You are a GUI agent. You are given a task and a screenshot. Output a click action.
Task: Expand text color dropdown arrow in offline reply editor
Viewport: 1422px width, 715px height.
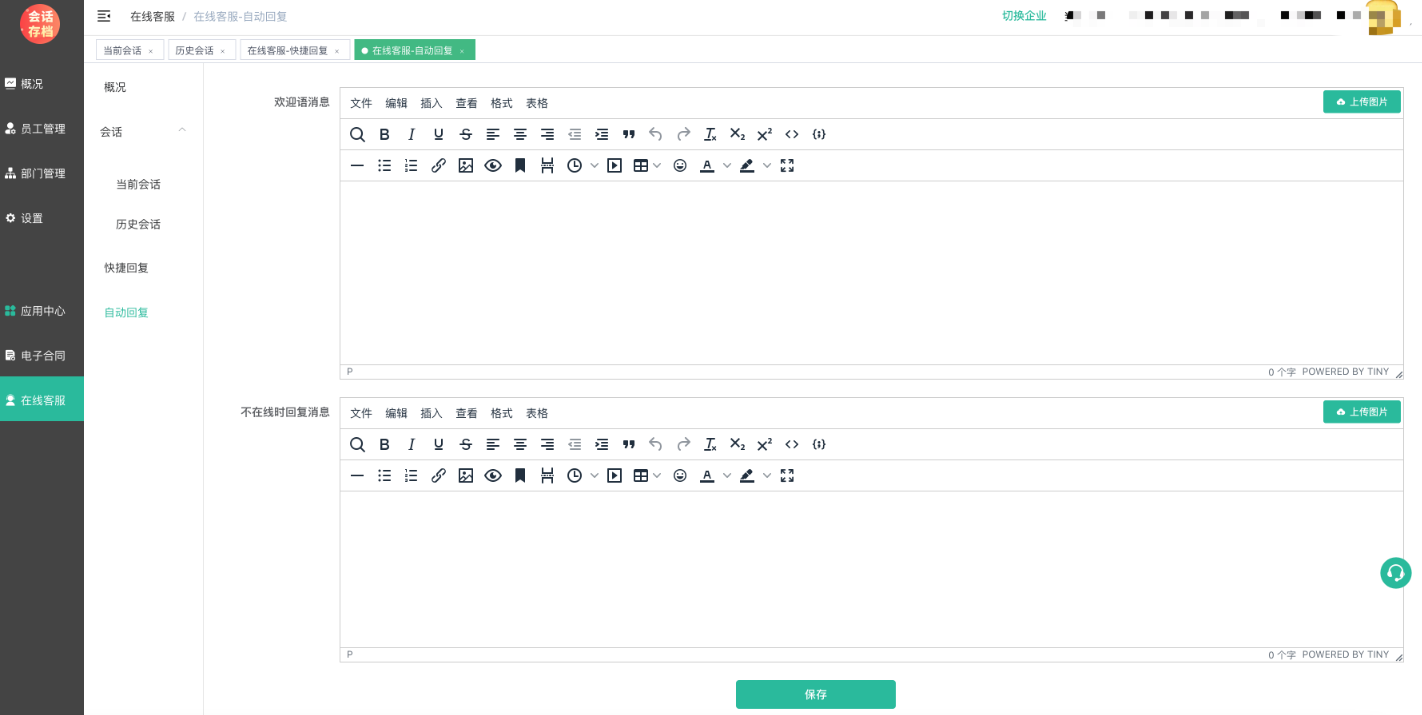pyautogui.click(x=727, y=476)
